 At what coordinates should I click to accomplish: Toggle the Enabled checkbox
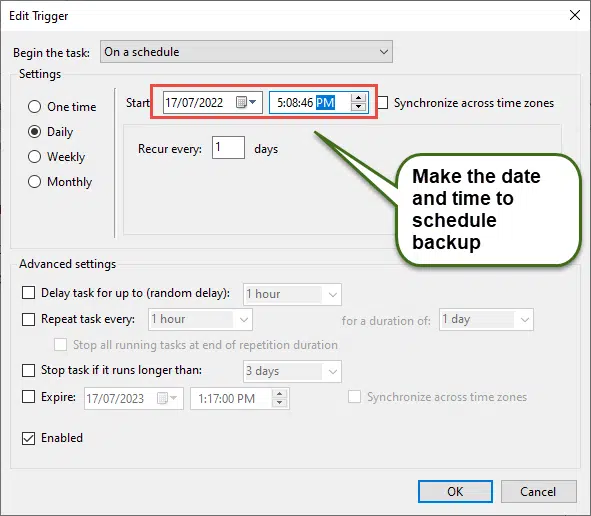[x=29, y=438]
